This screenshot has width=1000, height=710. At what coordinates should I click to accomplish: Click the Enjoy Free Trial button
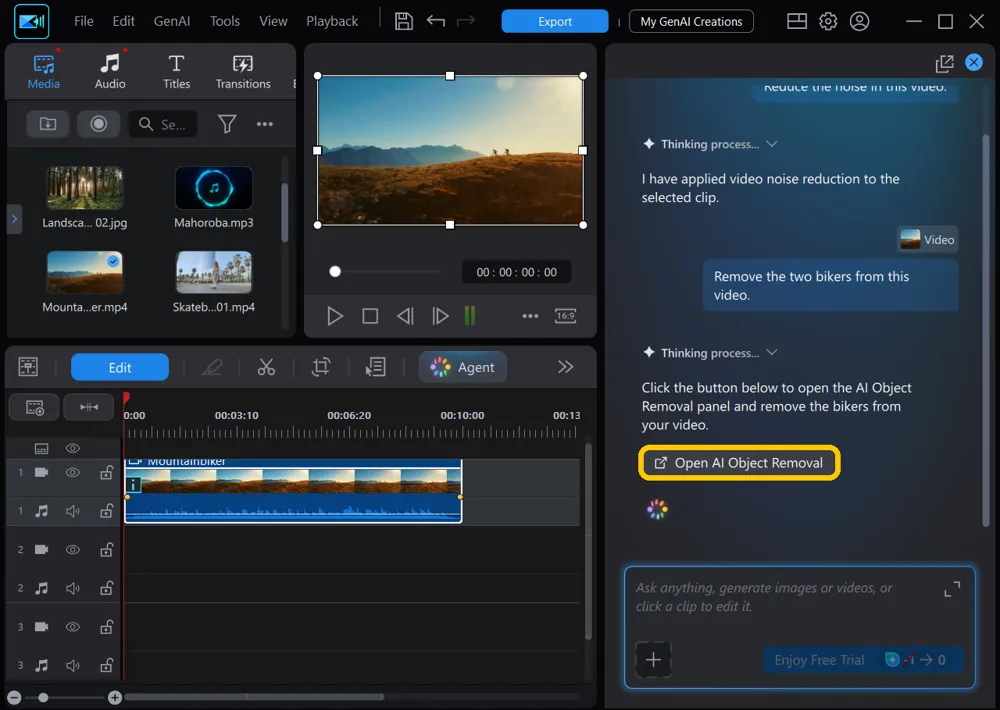tap(862, 660)
